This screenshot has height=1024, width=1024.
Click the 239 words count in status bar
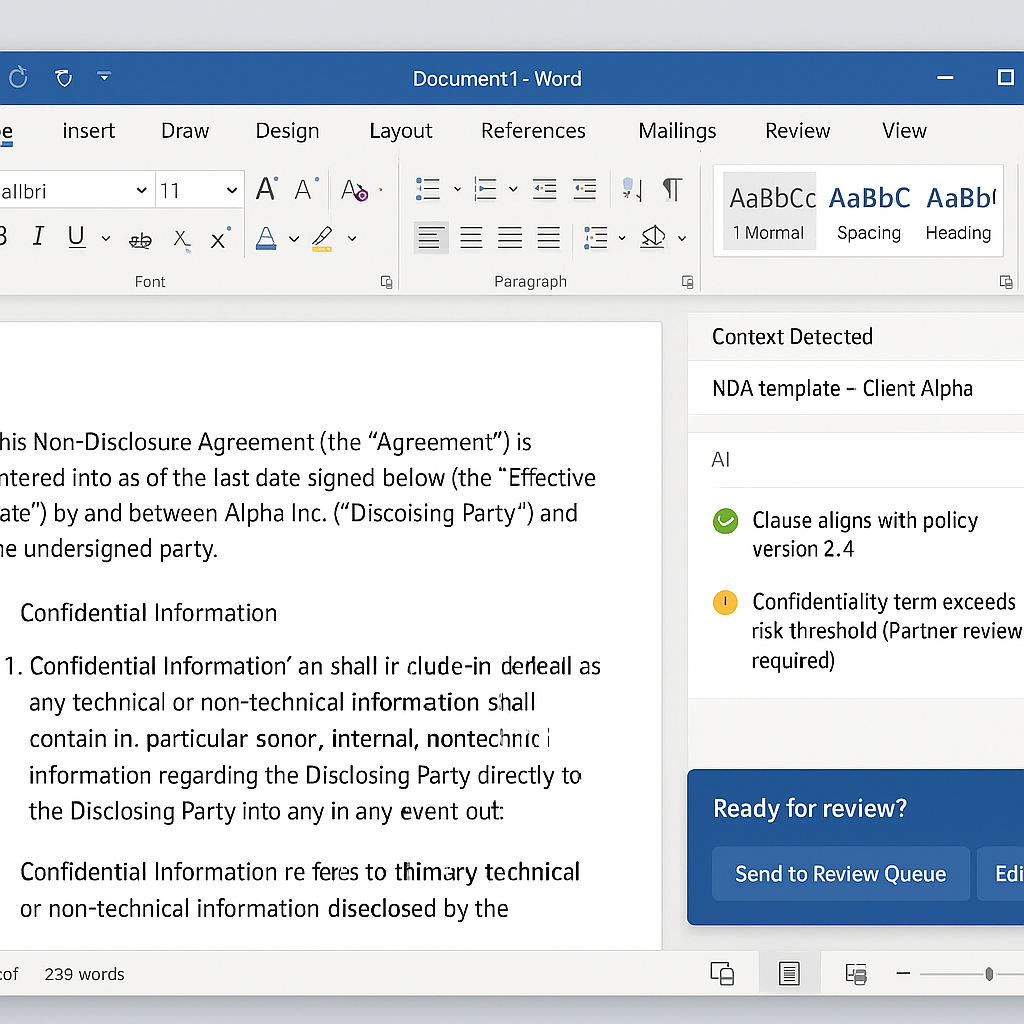[x=85, y=974]
